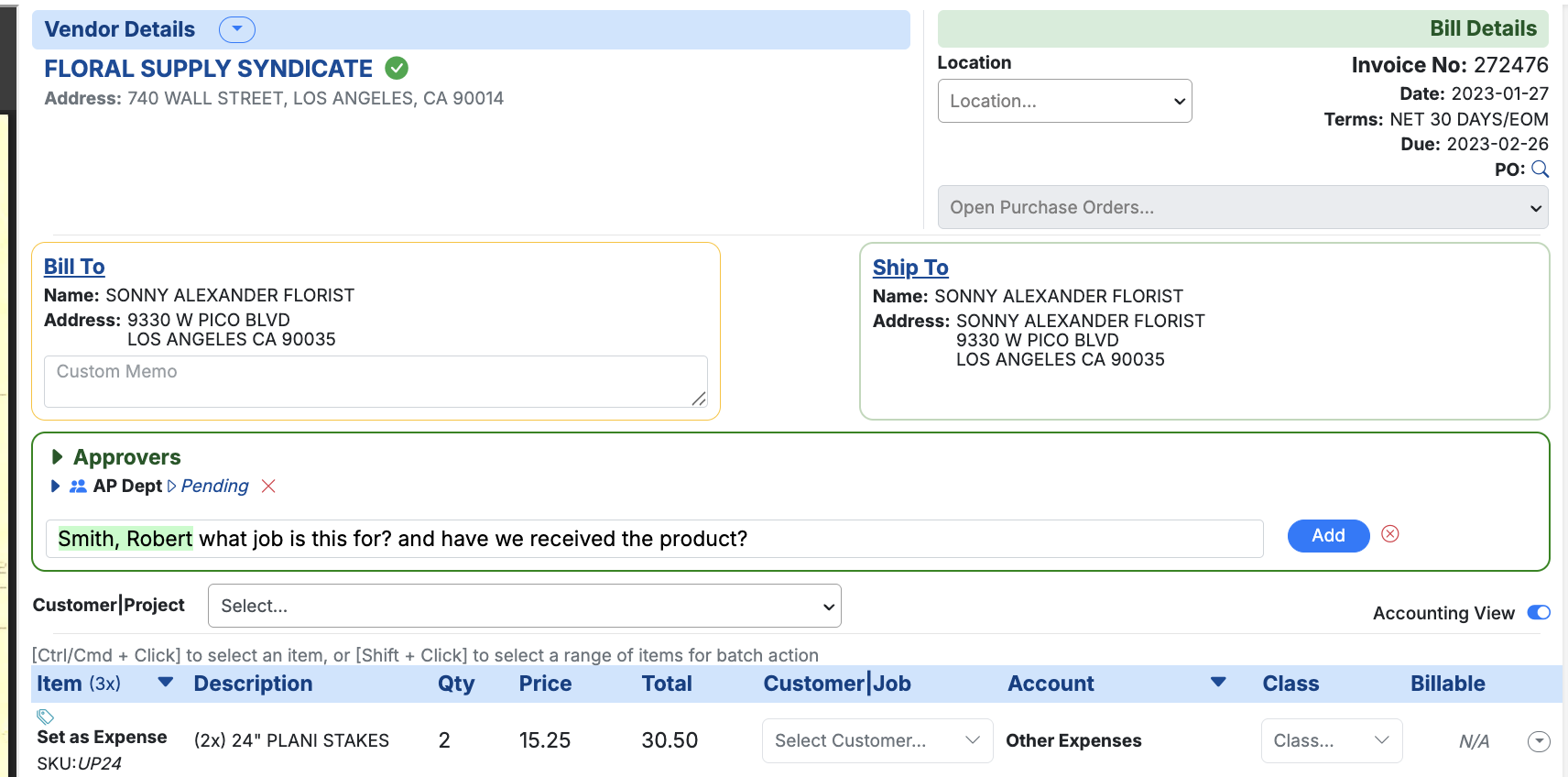
Task: Click the AP Dept group people icon
Action: 78,487
